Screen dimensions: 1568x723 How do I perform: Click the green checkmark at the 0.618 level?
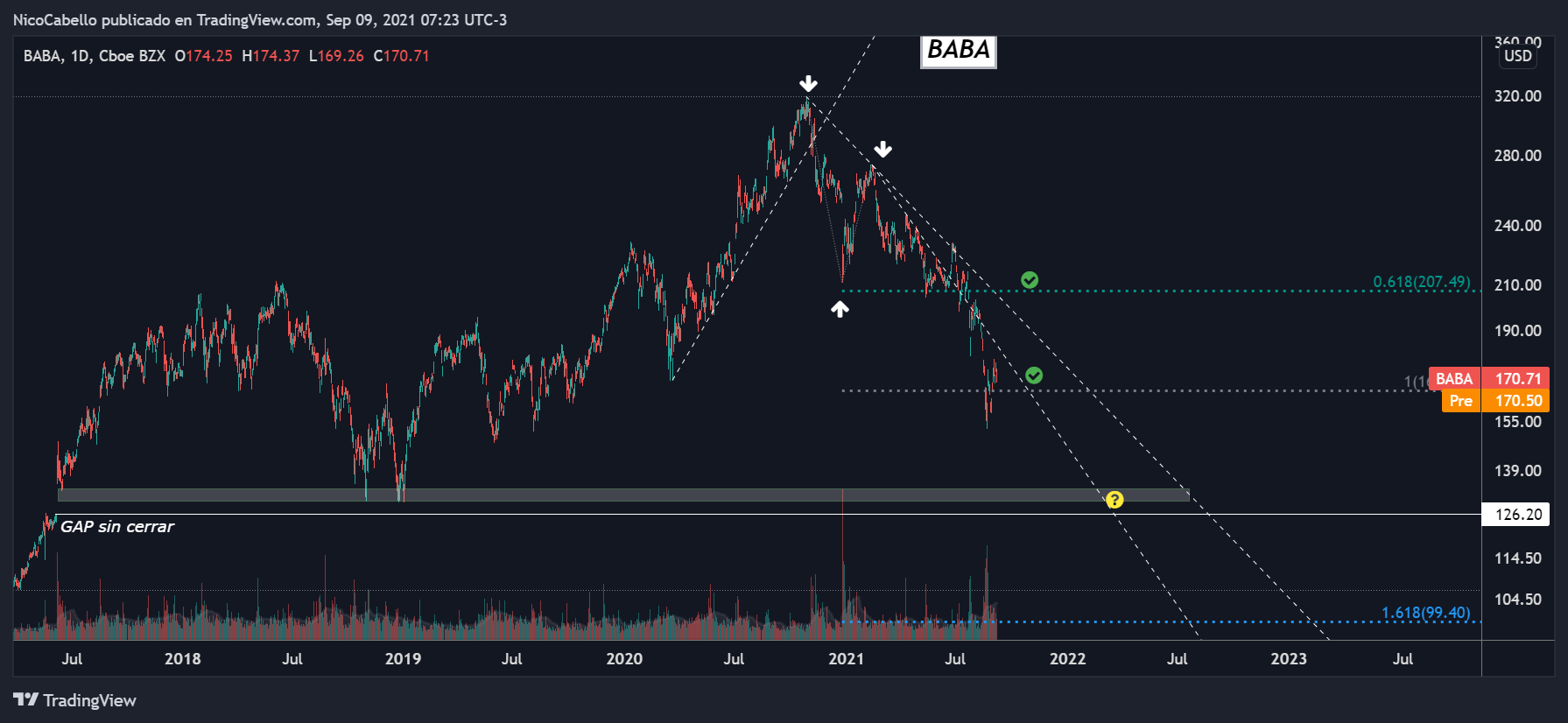(1030, 280)
